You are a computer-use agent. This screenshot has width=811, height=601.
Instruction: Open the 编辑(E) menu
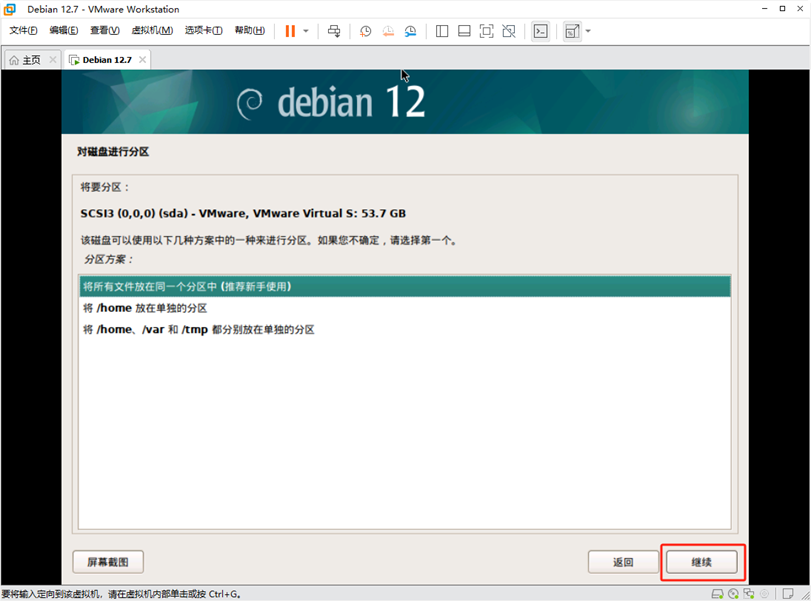(x=64, y=31)
